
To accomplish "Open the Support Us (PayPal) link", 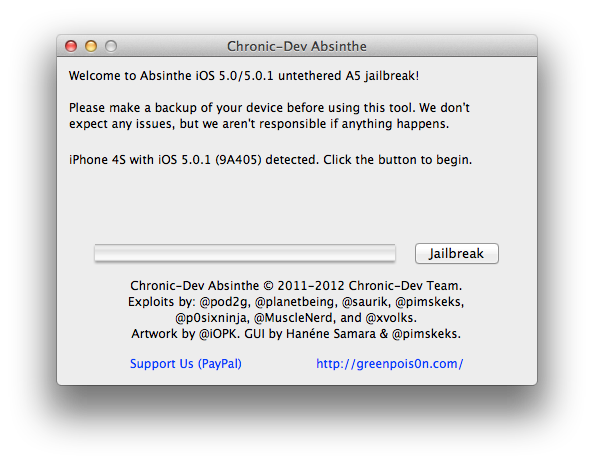I will pos(186,364).
